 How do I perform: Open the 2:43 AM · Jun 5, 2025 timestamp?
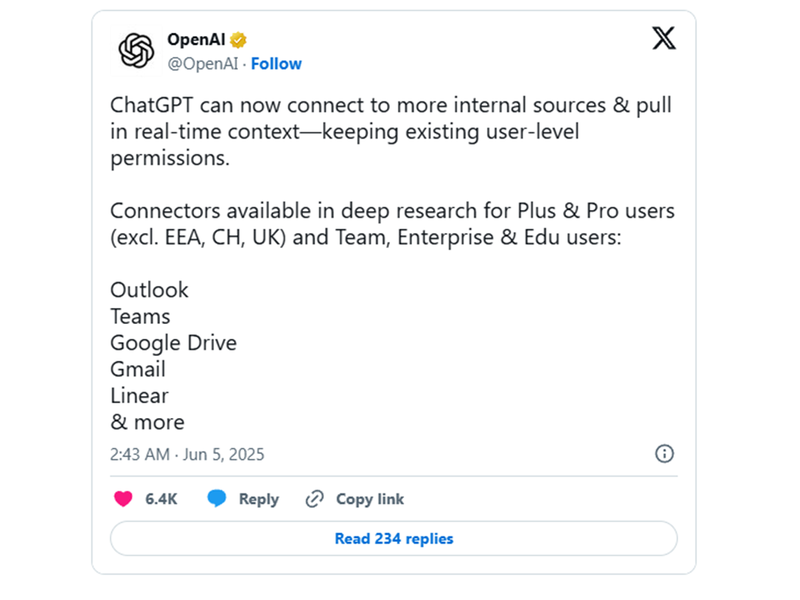[187, 454]
